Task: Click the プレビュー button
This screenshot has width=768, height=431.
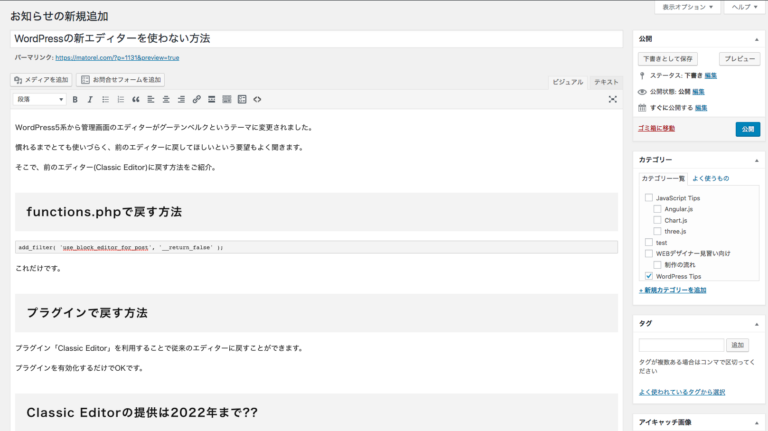Action: click(x=740, y=59)
